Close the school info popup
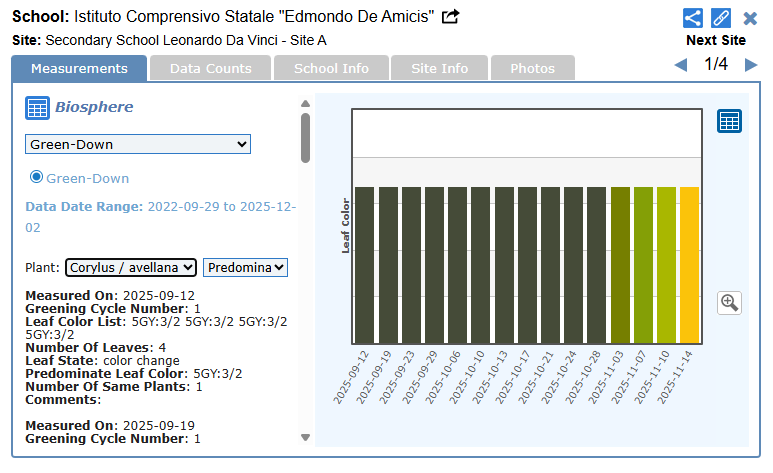Viewport: 773px width, 473px height. point(750,18)
